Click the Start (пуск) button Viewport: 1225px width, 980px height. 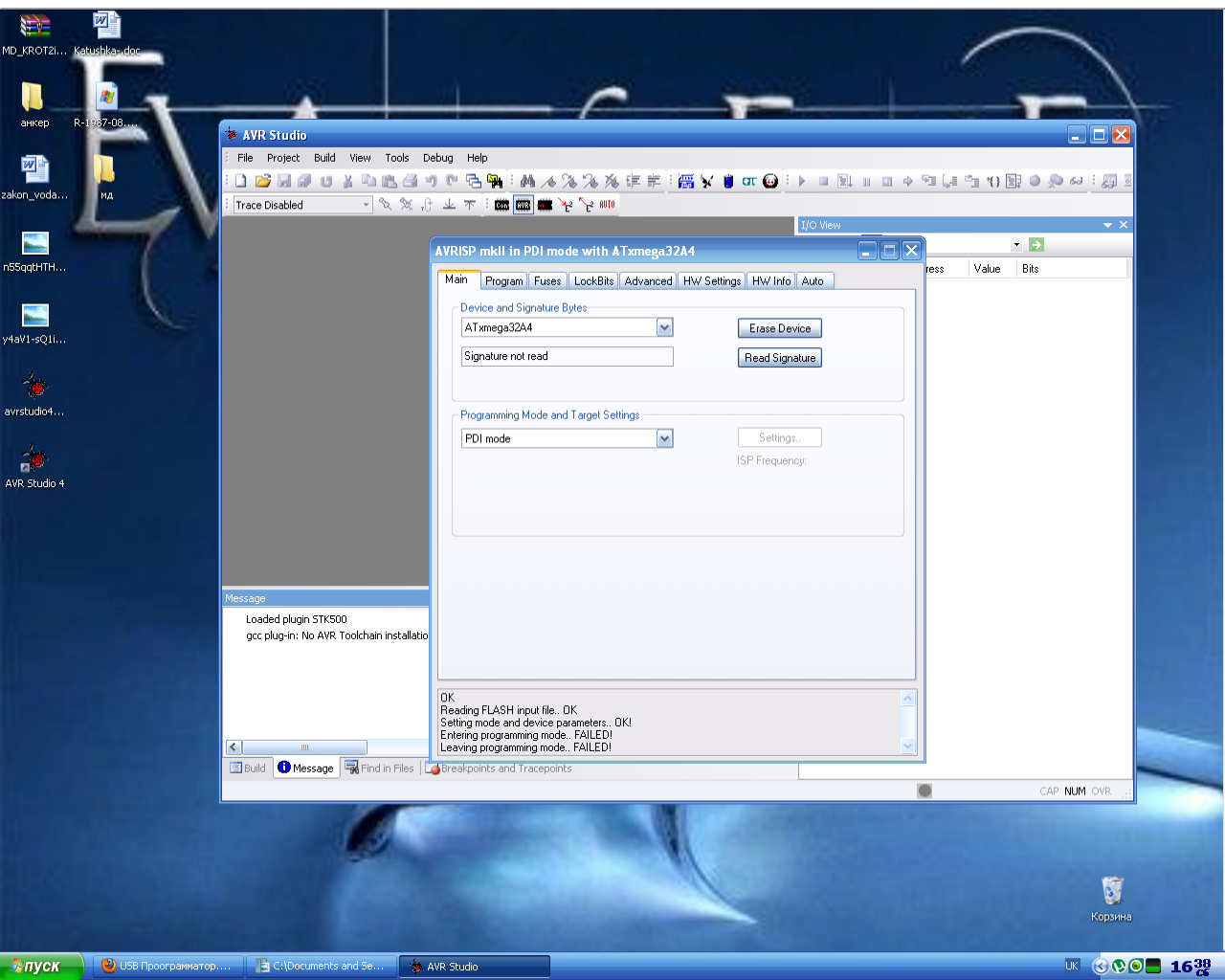click(41, 966)
